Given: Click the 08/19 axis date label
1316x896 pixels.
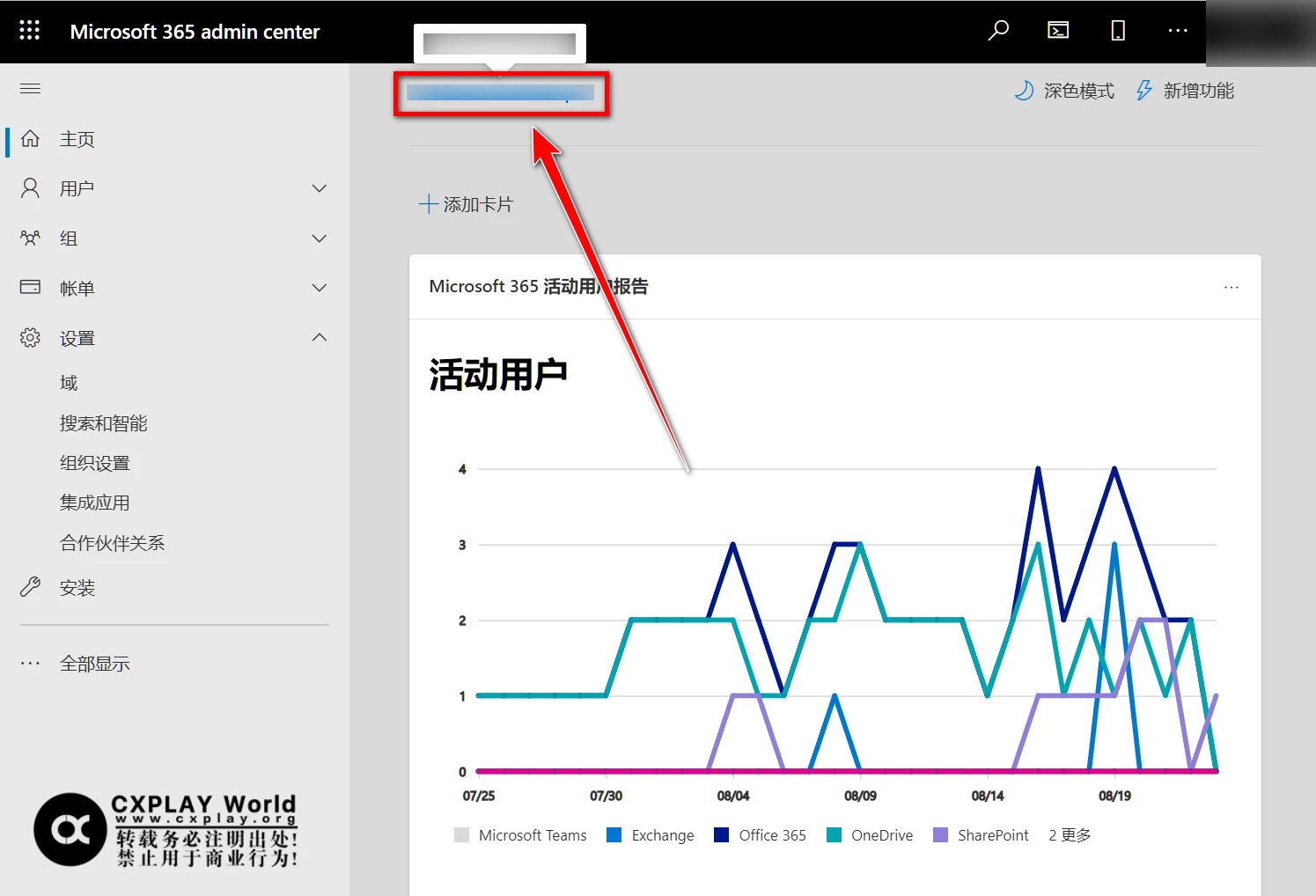Looking at the screenshot, I should click(1114, 796).
